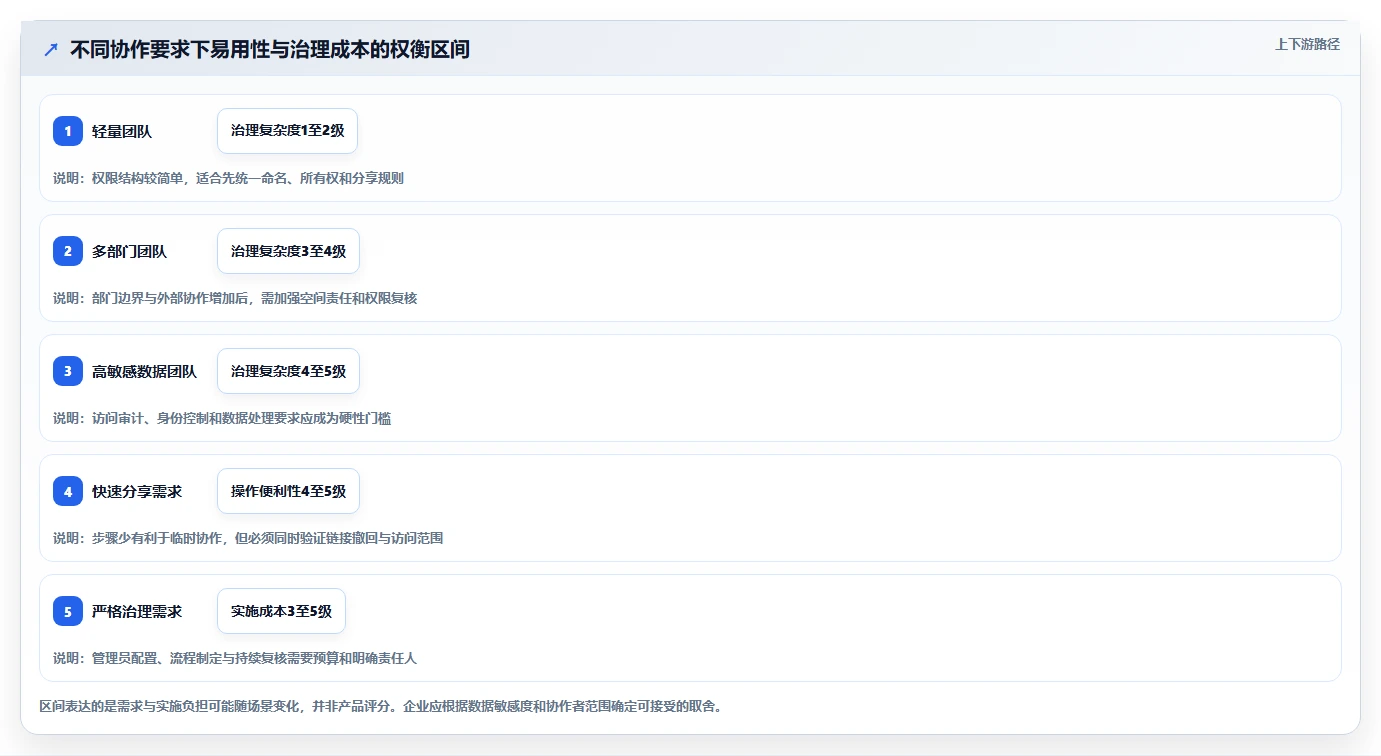The height and width of the screenshot is (756, 1381).
Task: Select the 实施成本3至5级 pill
Action: coord(281,611)
